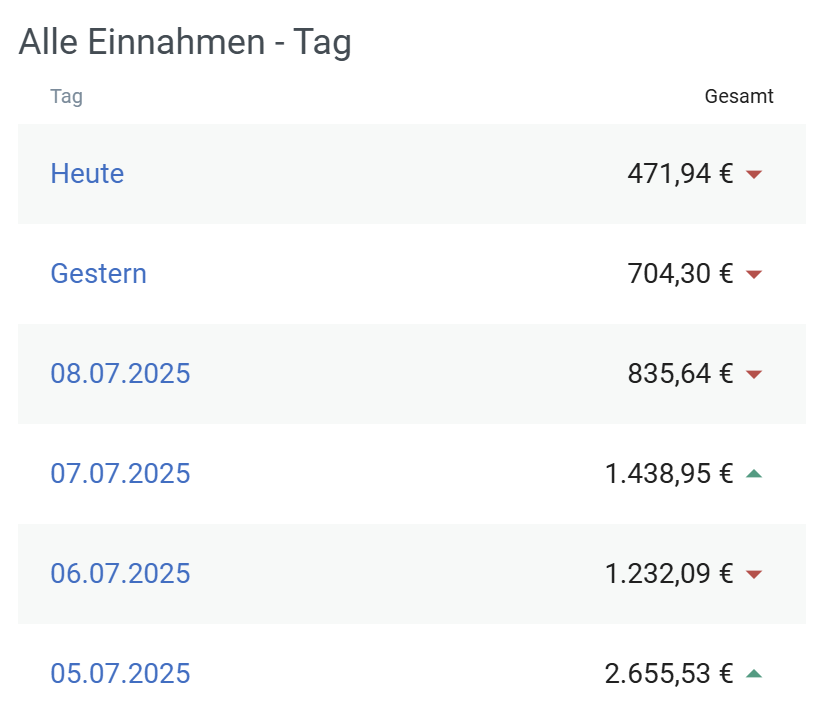
Task: Click red down arrow beside 1.232,09 €
Action: pos(754,574)
